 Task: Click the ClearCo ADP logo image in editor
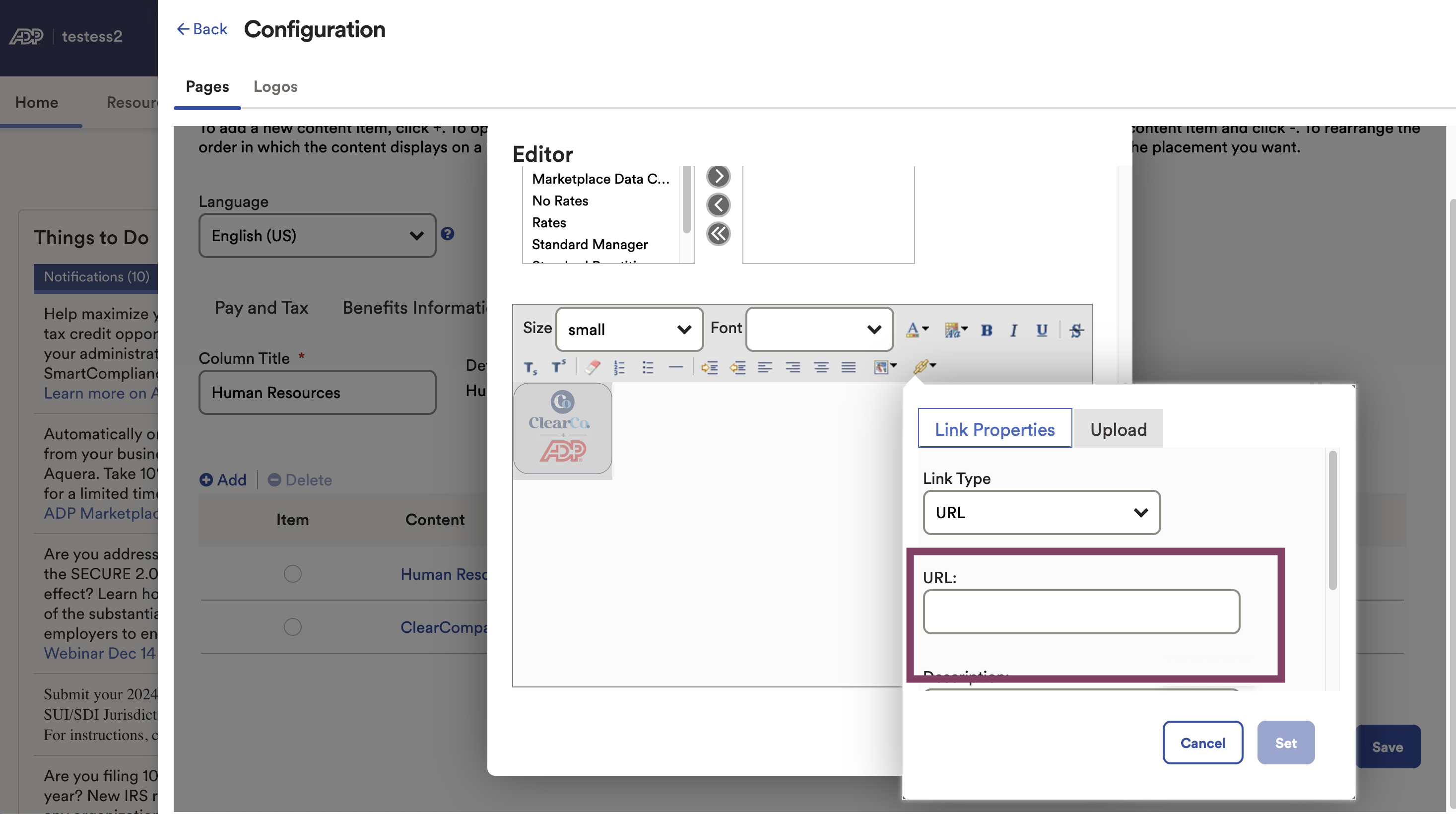tap(562, 428)
